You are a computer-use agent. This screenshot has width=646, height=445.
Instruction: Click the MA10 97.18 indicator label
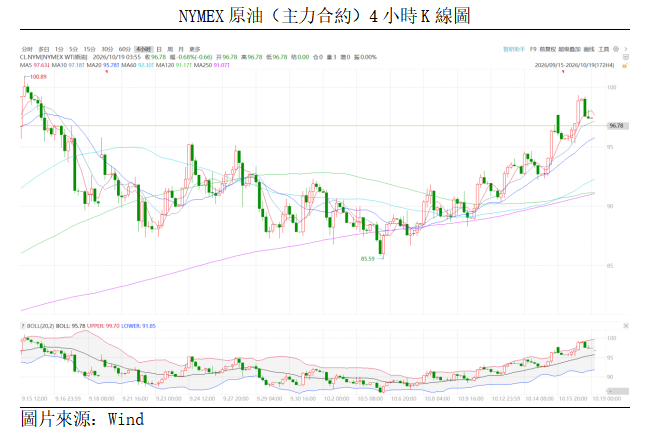point(68,65)
